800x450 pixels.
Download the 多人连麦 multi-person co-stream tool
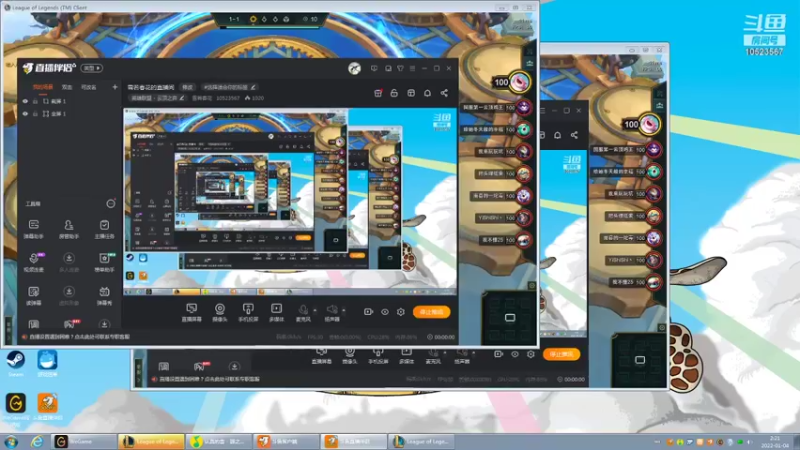pyautogui.click(x=68, y=262)
